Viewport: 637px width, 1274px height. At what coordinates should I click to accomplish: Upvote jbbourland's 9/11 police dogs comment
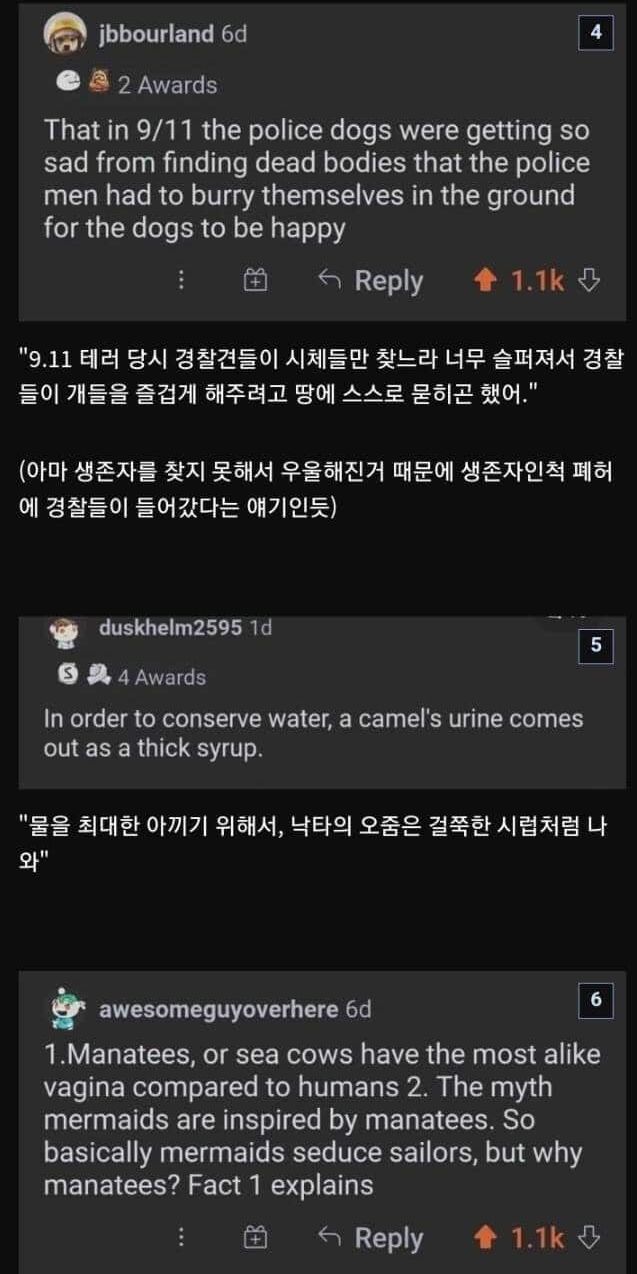coord(486,281)
